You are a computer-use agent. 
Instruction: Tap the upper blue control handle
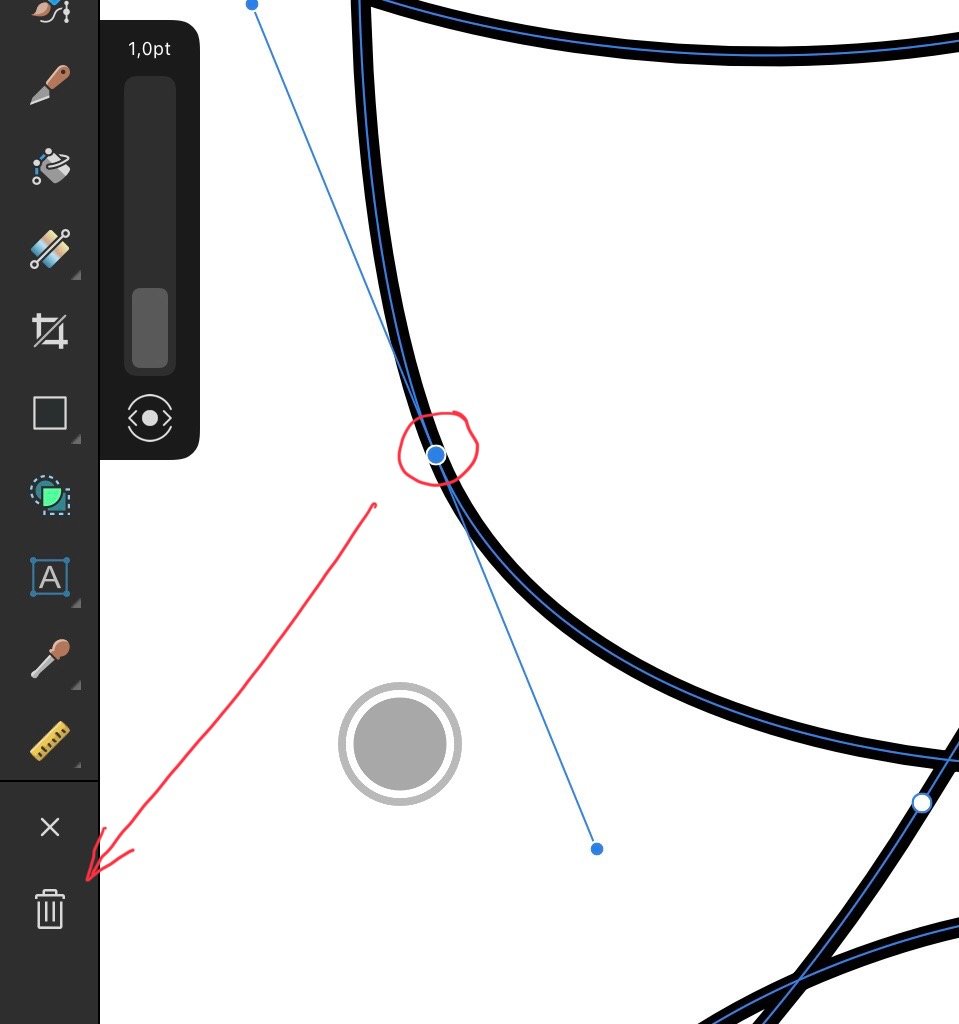[x=252, y=5]
